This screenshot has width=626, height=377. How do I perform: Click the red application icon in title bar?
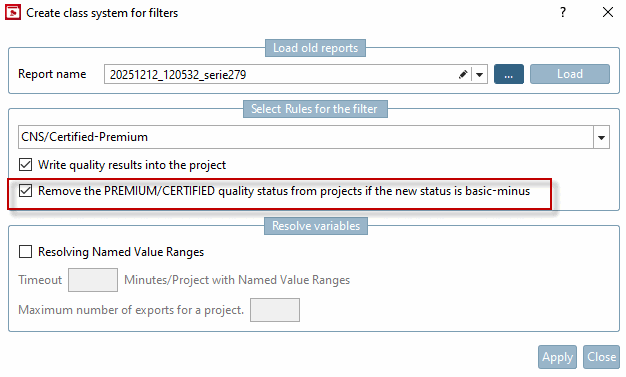(13, 12)
